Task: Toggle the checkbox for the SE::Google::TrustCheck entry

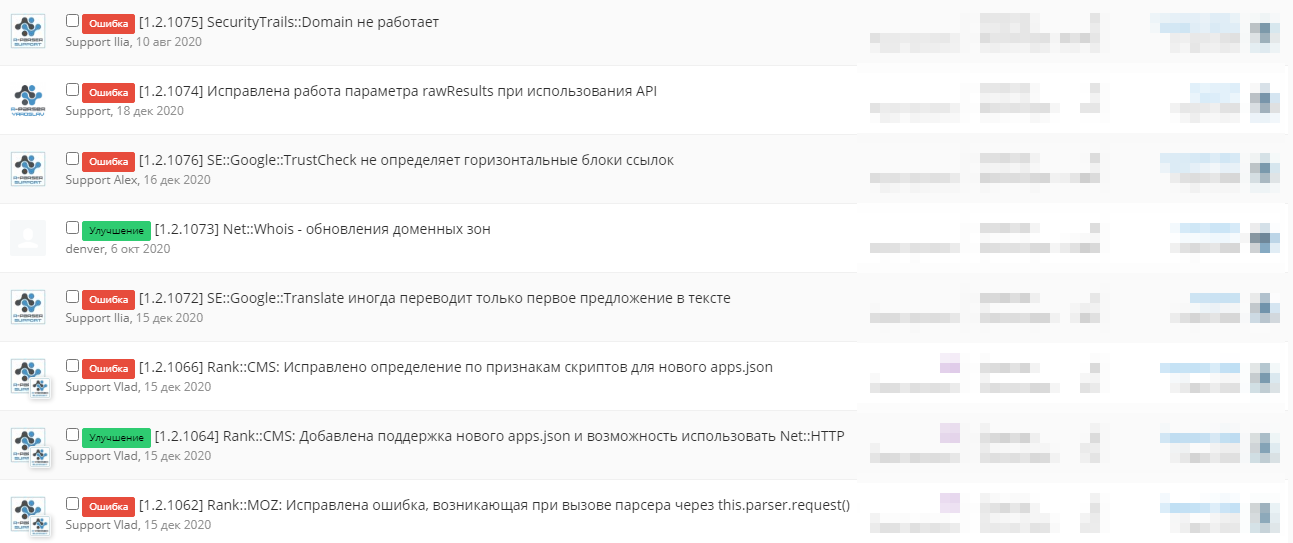Action: click(72, 159)
